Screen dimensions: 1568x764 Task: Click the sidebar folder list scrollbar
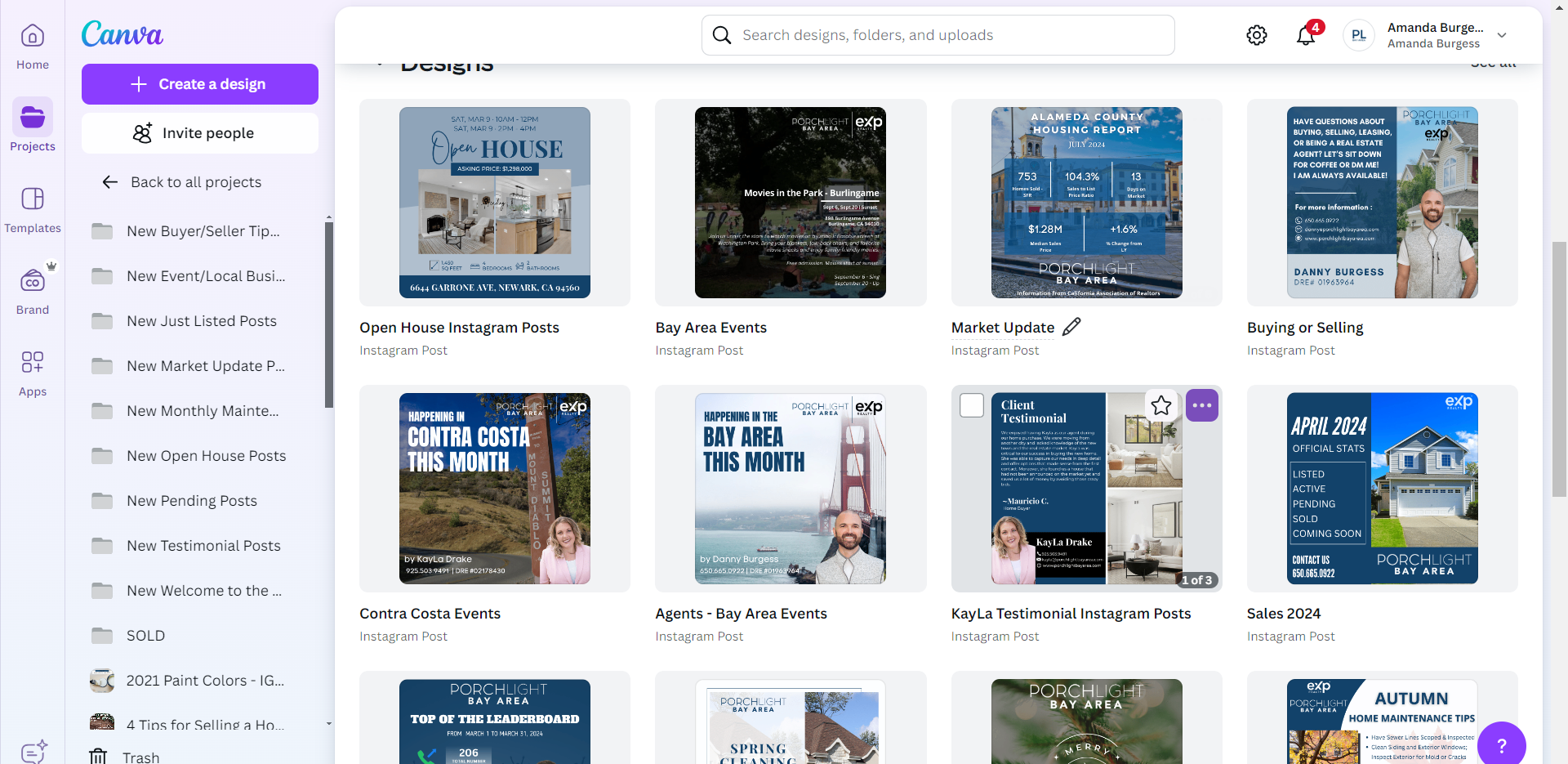coord(329,315)
